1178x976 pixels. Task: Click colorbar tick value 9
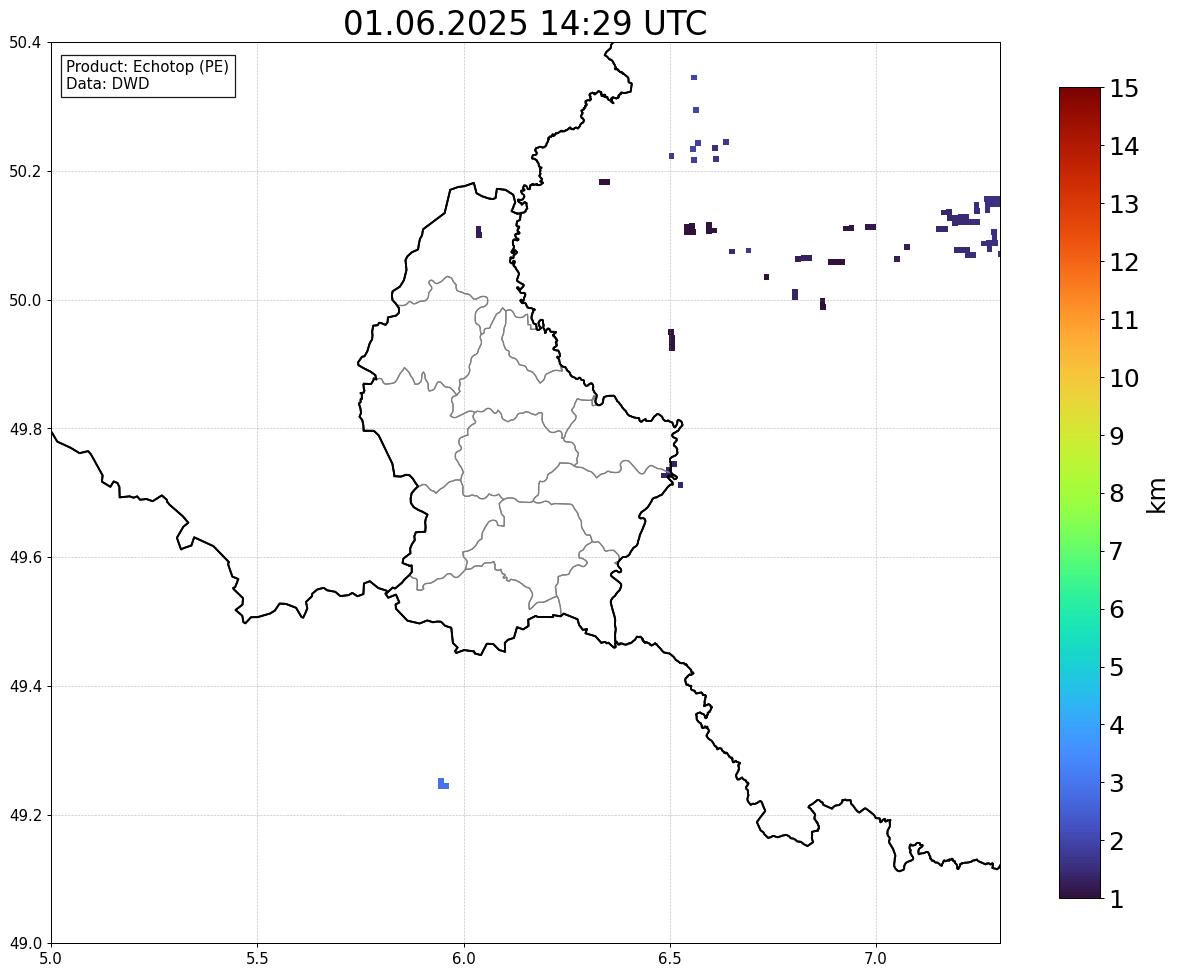click(x=1116, y=436)
